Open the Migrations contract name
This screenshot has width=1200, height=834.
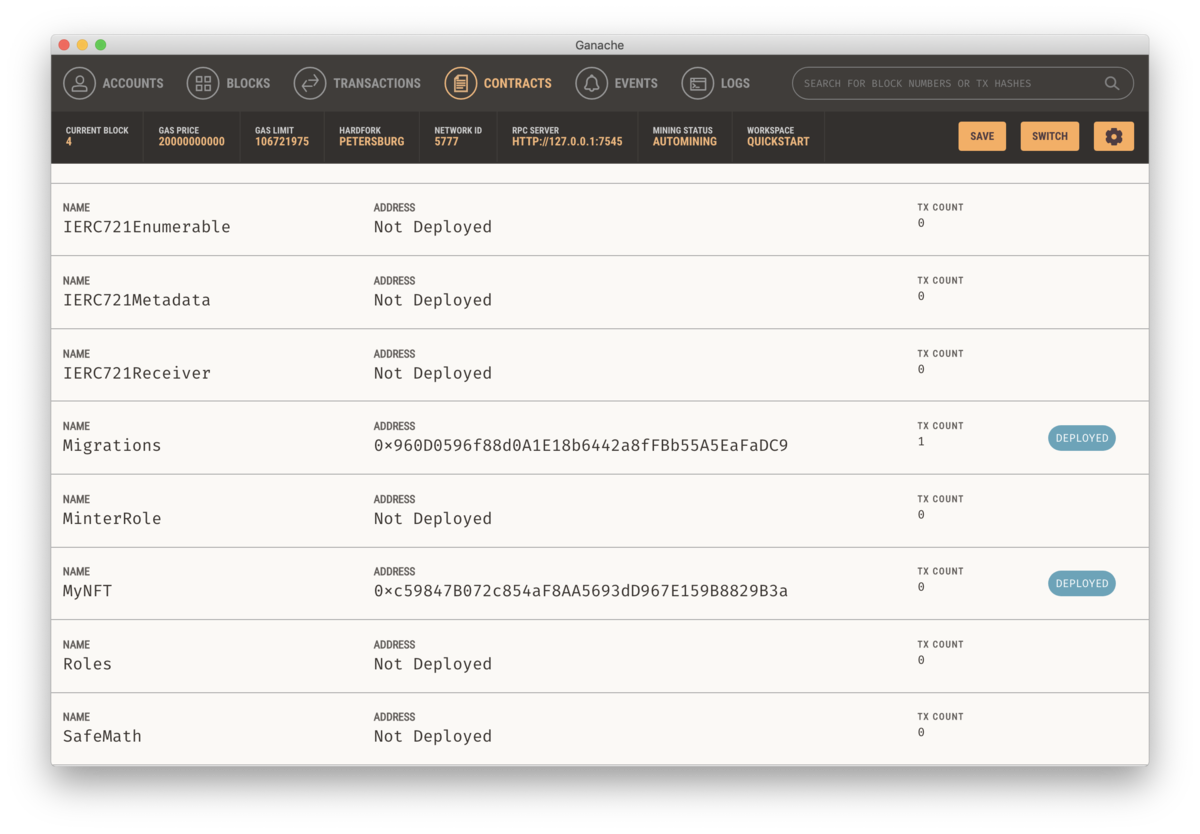pos(112,446)
